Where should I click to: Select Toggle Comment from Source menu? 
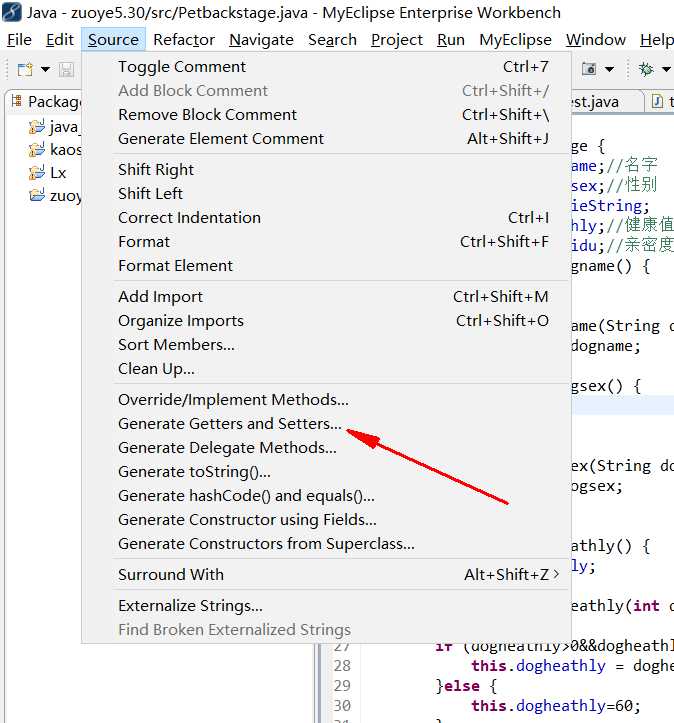182,67
